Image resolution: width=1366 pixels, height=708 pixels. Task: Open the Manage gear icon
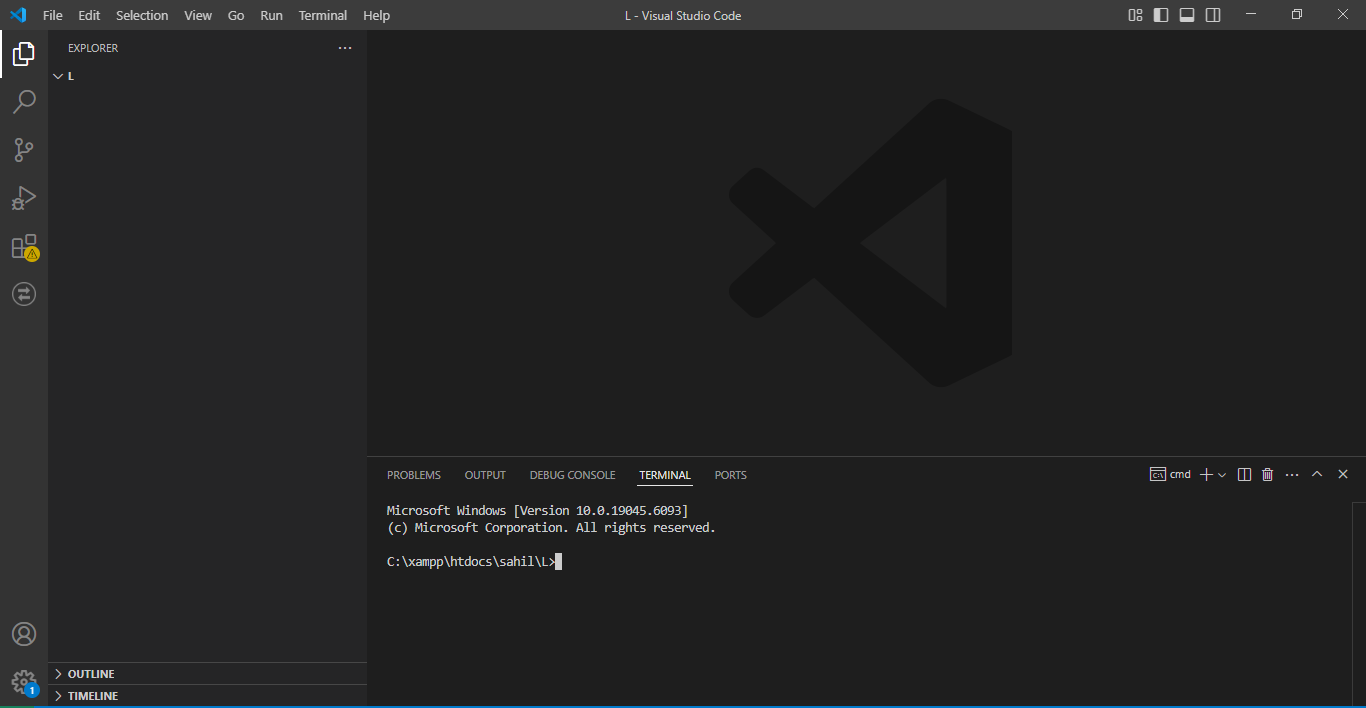(x=24, y=681)
